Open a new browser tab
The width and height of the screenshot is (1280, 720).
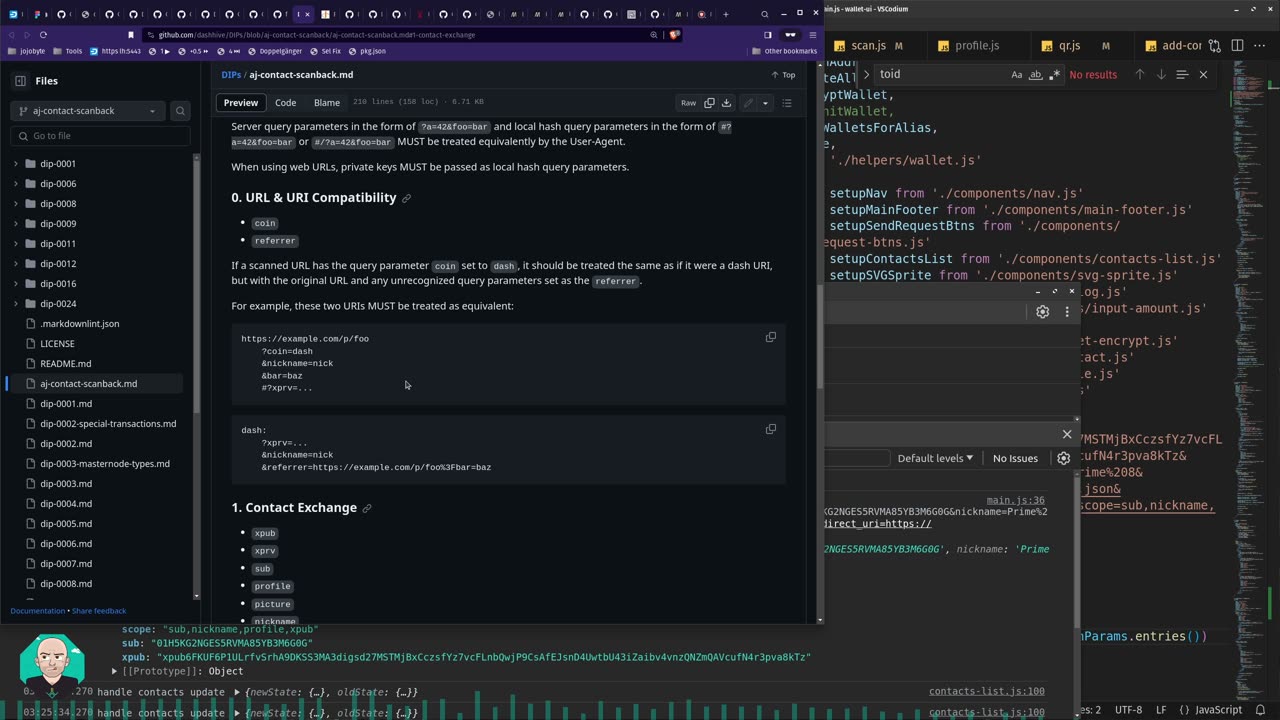726,14
